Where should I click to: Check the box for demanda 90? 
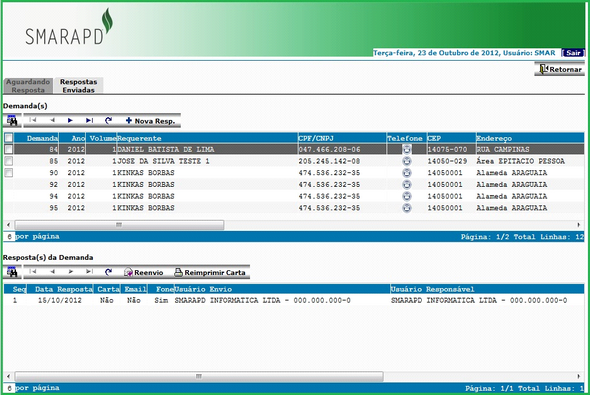9,173
